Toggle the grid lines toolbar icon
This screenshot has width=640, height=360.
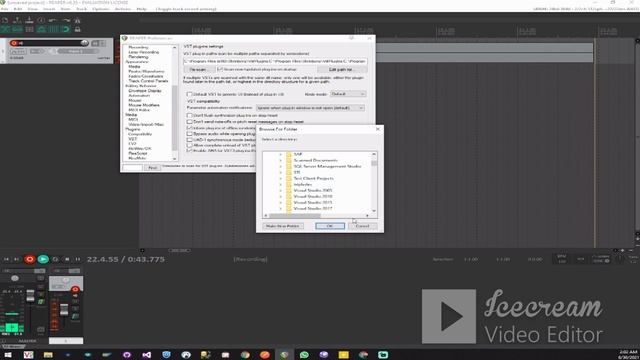[53, 29]
